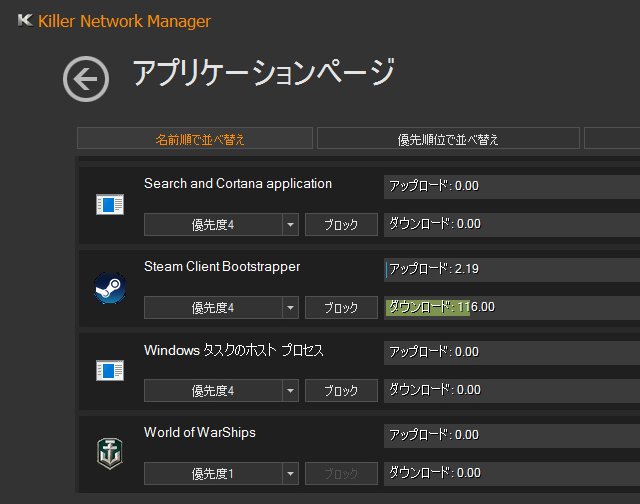Click the Steam Client Bootstrapper icon

click(108, 288)
